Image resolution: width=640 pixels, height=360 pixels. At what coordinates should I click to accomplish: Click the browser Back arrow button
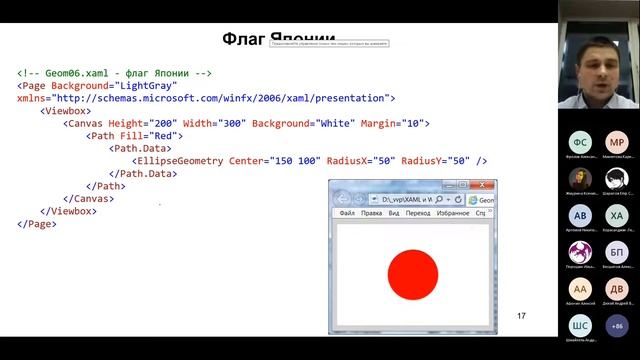[342, 199]
